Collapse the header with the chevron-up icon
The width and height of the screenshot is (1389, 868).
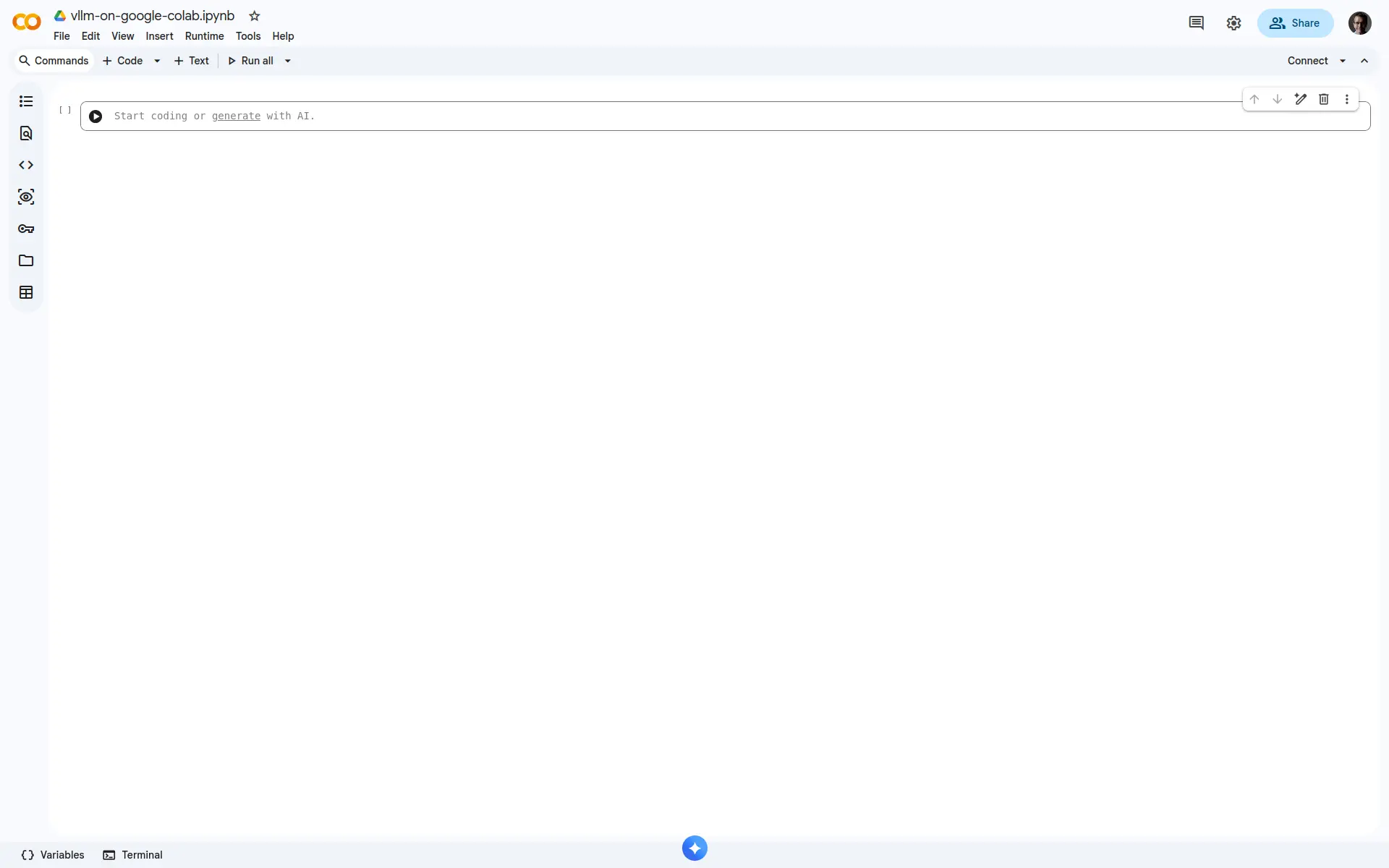(1364, 61)
